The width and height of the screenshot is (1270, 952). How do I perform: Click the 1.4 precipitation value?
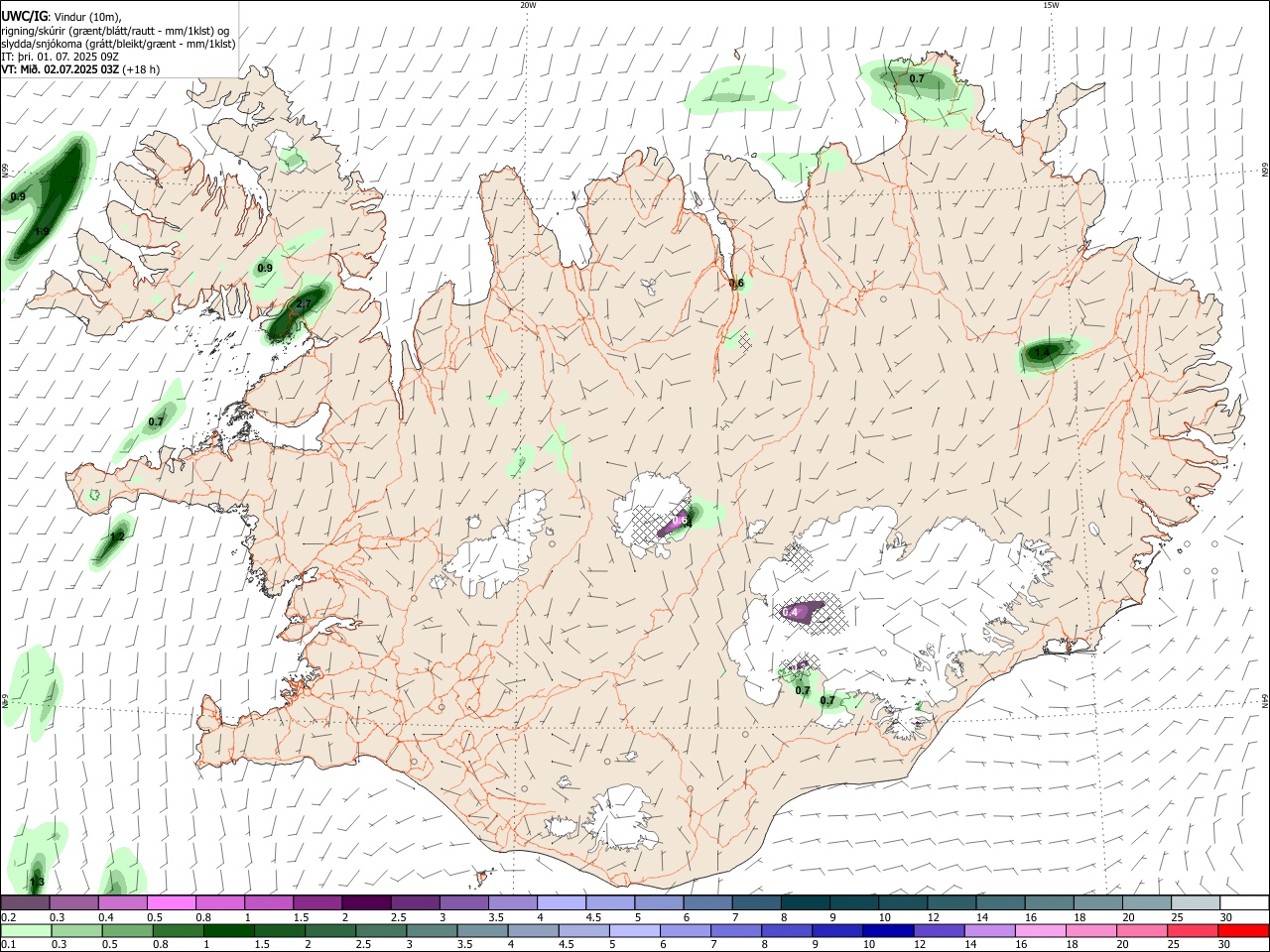click(1042, 352)
